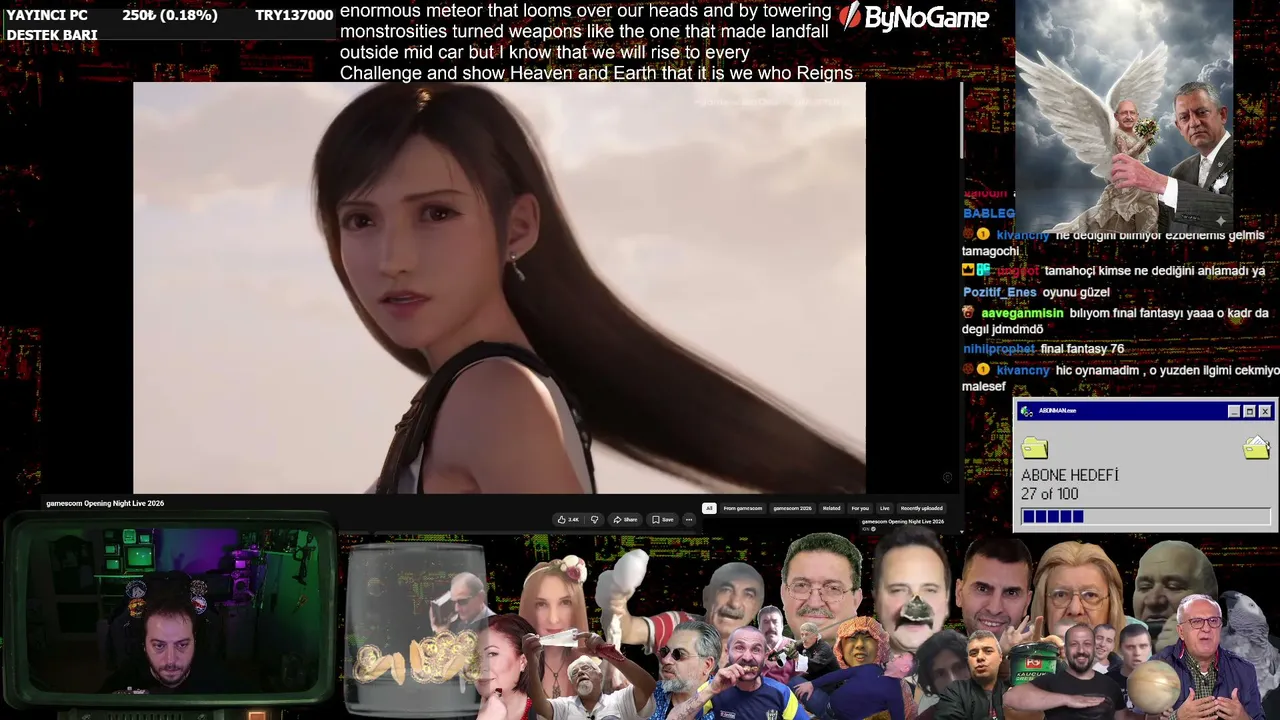The image size is (1280, 720).
Task: Open the suggested "gamescom Opening Night Live 2026" video
Action: click(903, 522)
